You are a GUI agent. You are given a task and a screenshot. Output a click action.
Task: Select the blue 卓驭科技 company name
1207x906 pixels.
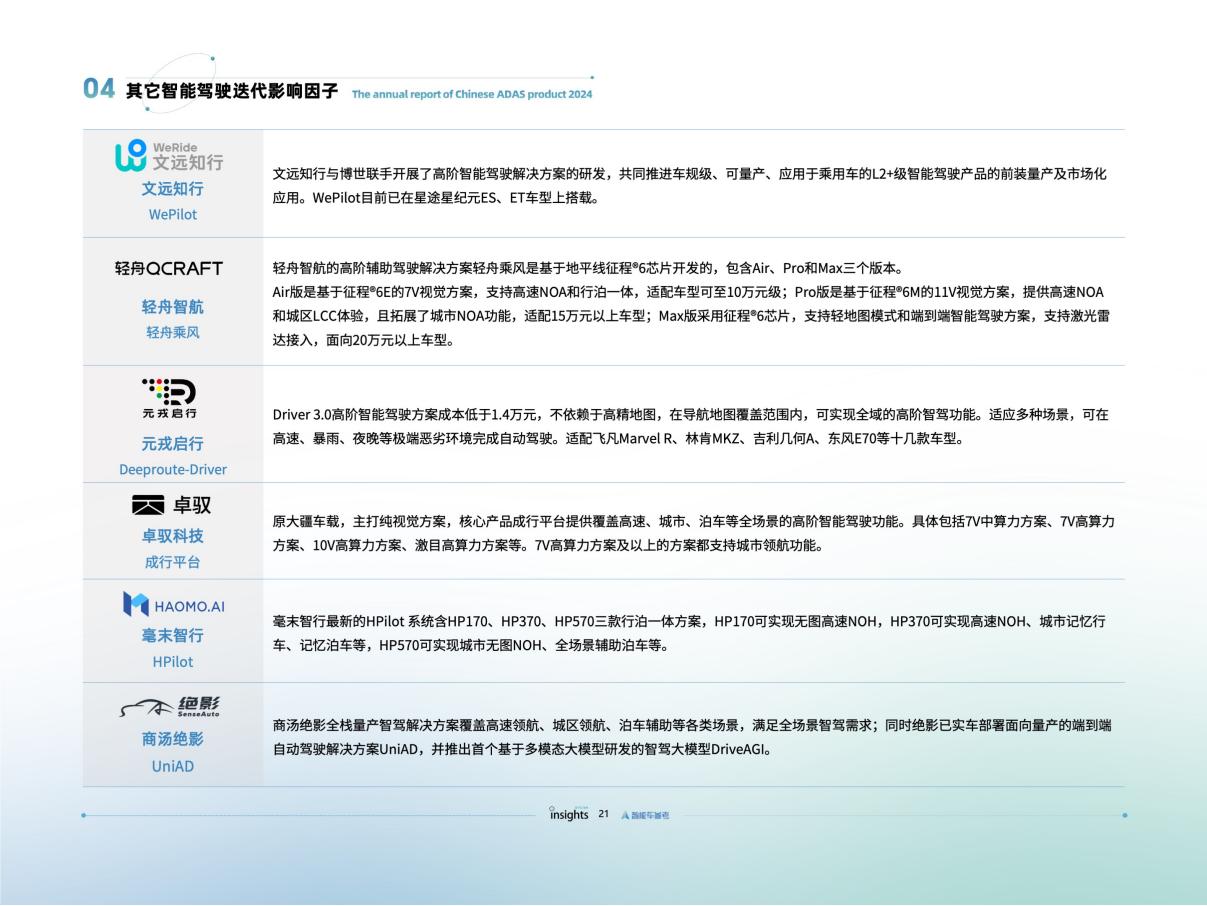[x=172, y=536]
